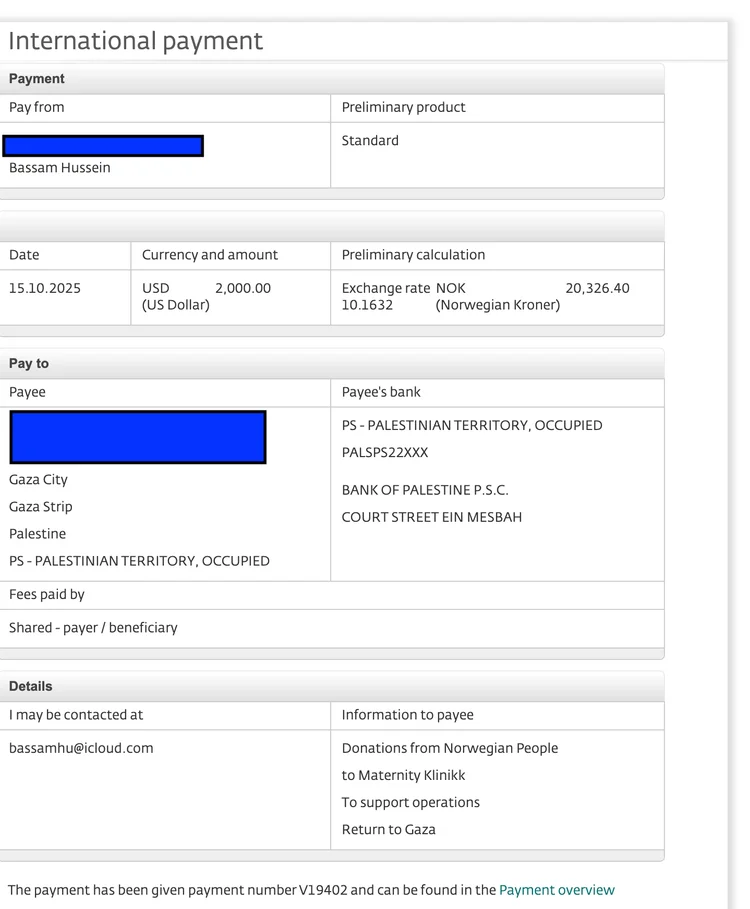Click the COURT STREET EIN MESBAH bank address
The image size is (750, 909).
click(x=432, y=517)
